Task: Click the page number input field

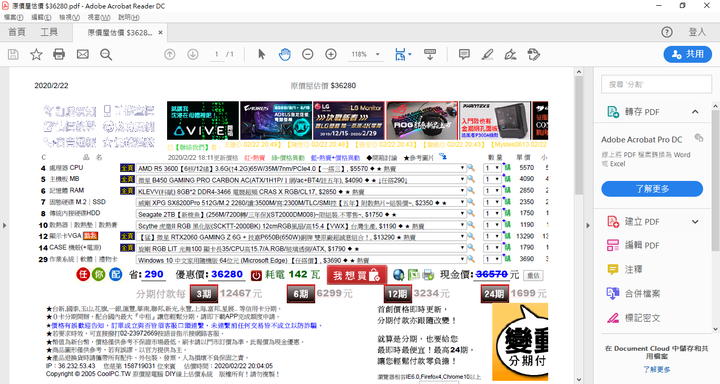Action: click(217, 54)
